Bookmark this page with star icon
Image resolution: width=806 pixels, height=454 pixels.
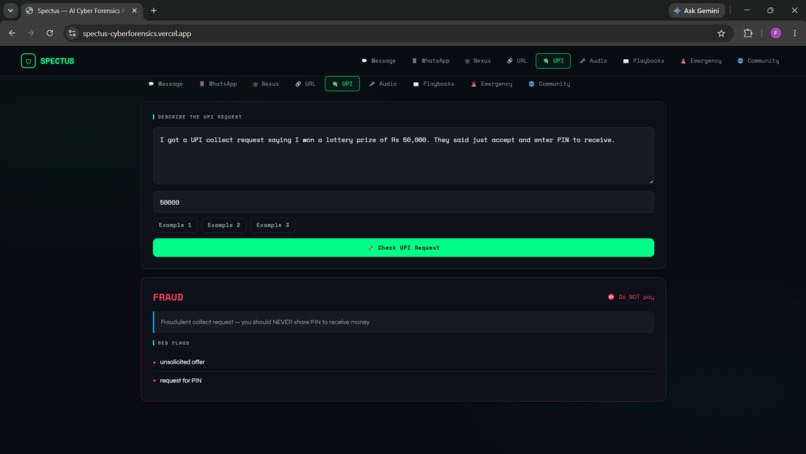721,33
